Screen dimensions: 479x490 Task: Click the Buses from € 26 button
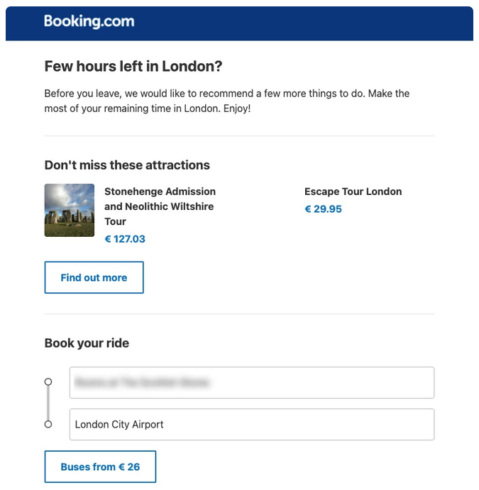[x=100, y=467]
